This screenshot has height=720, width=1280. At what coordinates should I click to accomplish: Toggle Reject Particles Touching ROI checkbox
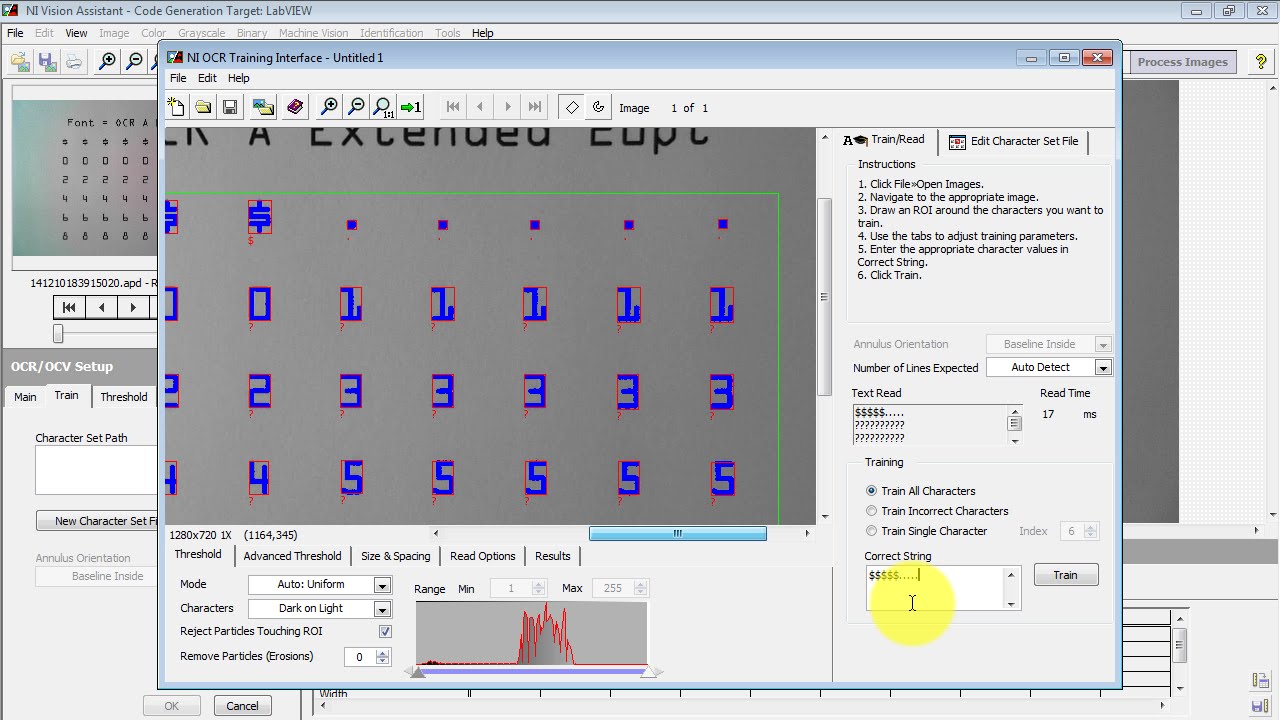385,631
